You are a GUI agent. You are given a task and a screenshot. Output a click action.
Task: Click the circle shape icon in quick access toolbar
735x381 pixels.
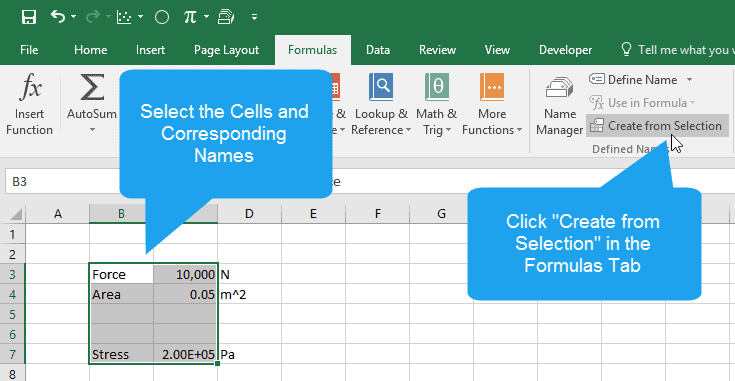coord(162,17)
